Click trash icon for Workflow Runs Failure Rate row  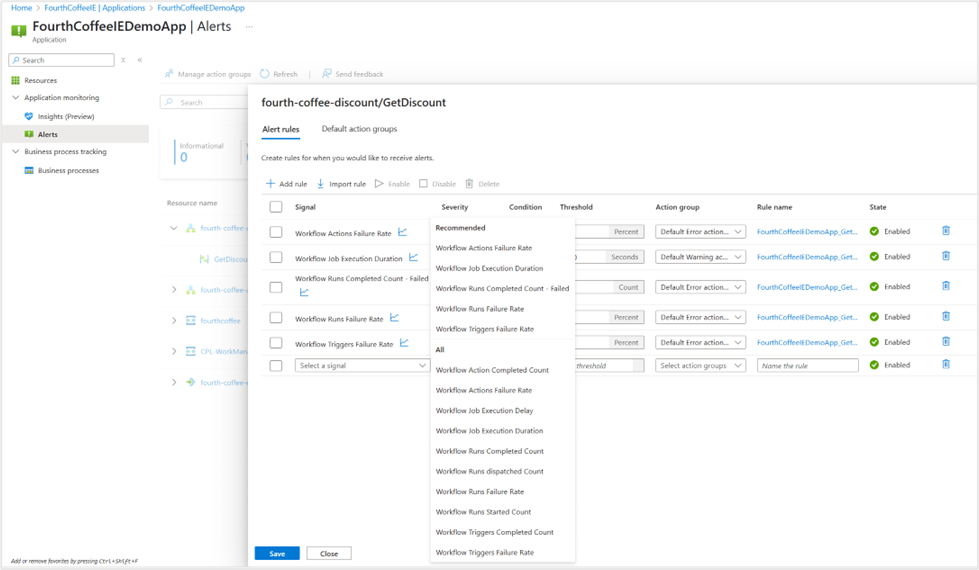point(946,317)
